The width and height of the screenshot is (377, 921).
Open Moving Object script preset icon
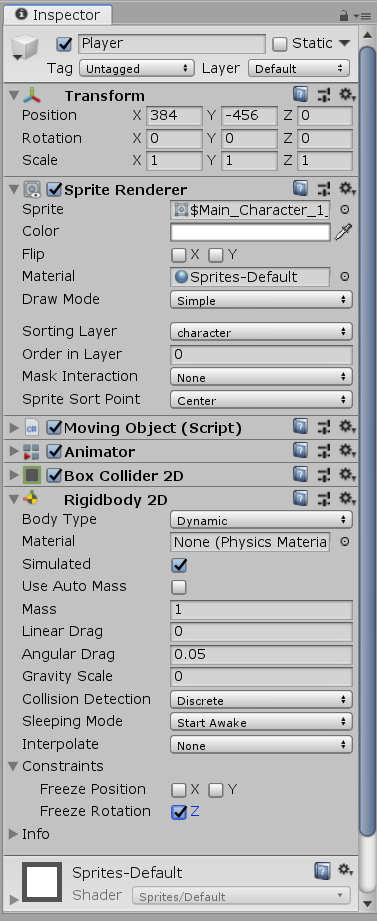click(324, 428)
